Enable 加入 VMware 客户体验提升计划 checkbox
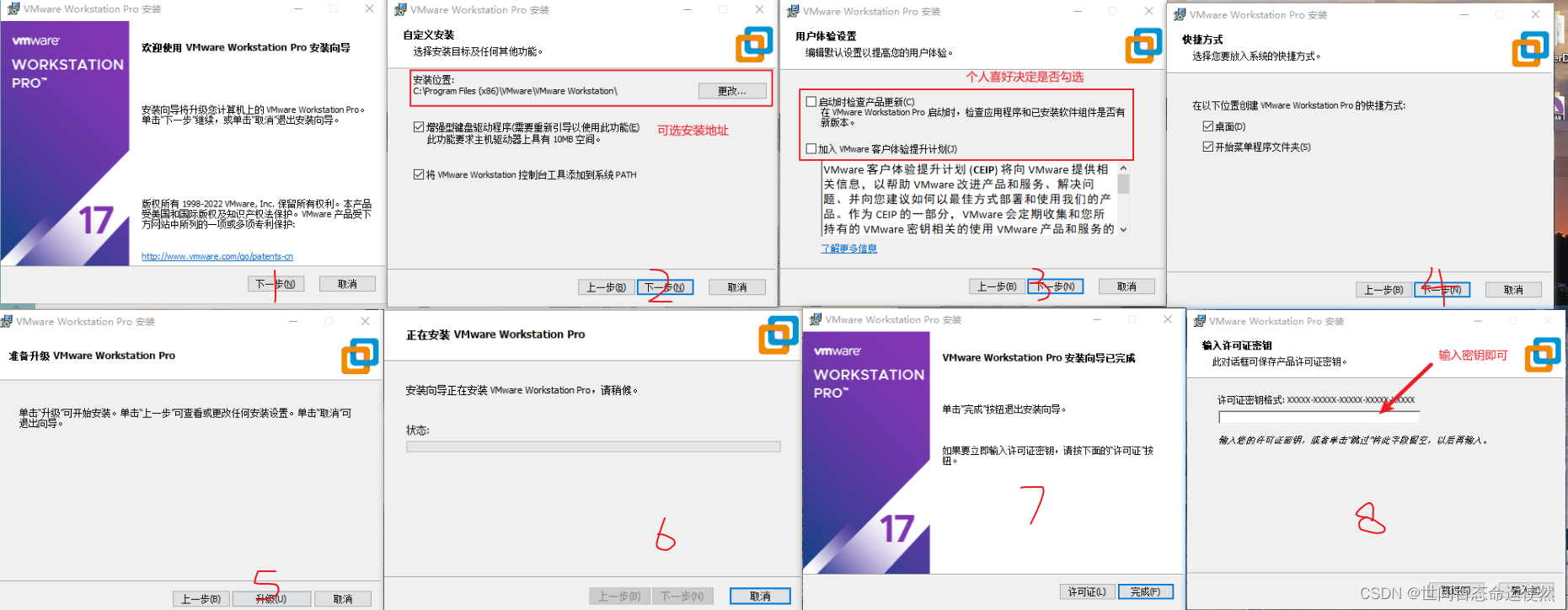Screen dimensions: 1568x610 (x=811, y=148)
